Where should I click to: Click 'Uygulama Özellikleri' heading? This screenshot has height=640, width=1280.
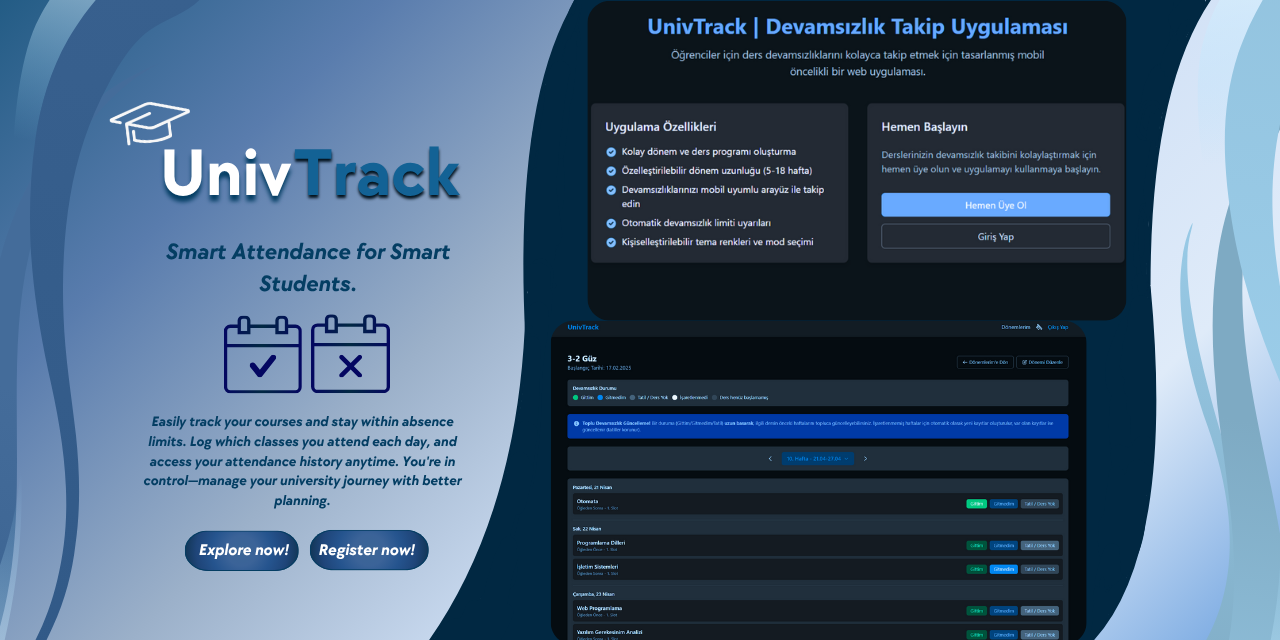[x=661, y=127]
